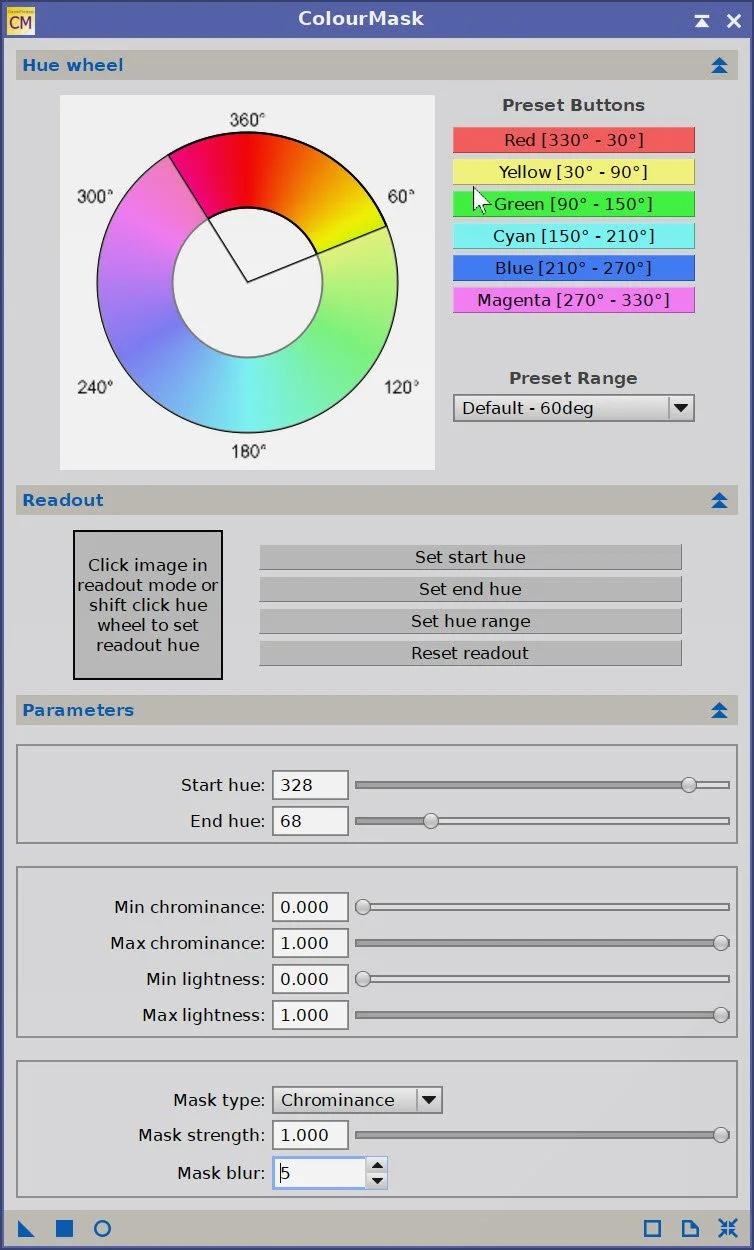Image resolution: width=754 pixels, height=1250 pixels.
Task: Click the CM ColourMask logo icon
Action: click(x=21, y=20)
